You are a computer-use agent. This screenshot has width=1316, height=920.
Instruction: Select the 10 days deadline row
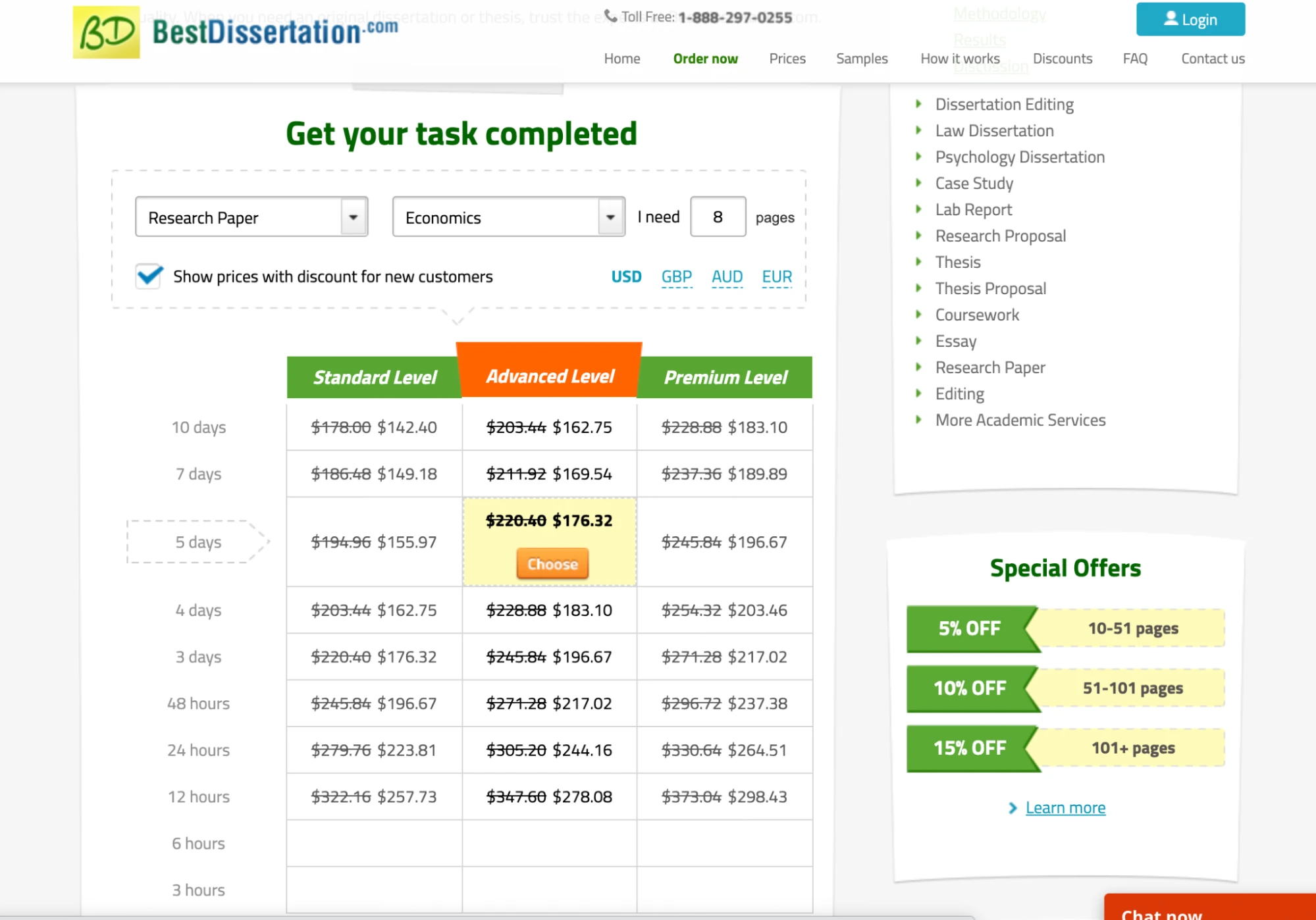pyautogui.click(x=199, y=428)
